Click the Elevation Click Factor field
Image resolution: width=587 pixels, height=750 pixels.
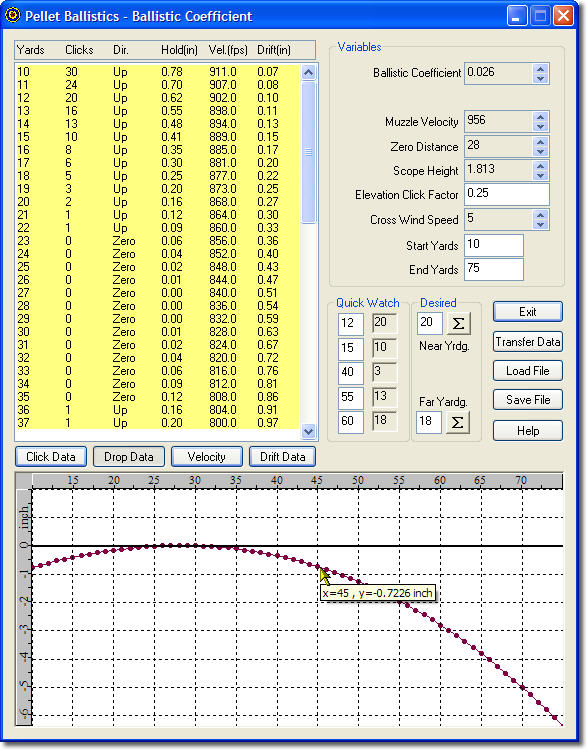pos(507,194)
